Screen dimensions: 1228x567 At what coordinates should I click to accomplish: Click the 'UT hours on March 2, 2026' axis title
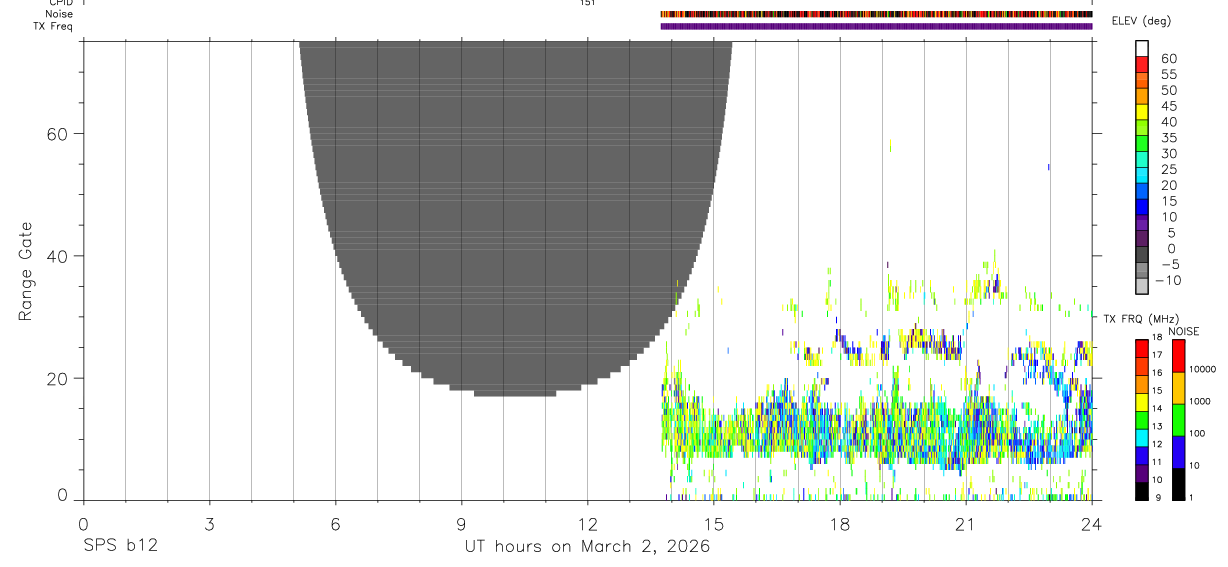coord(587,547)
